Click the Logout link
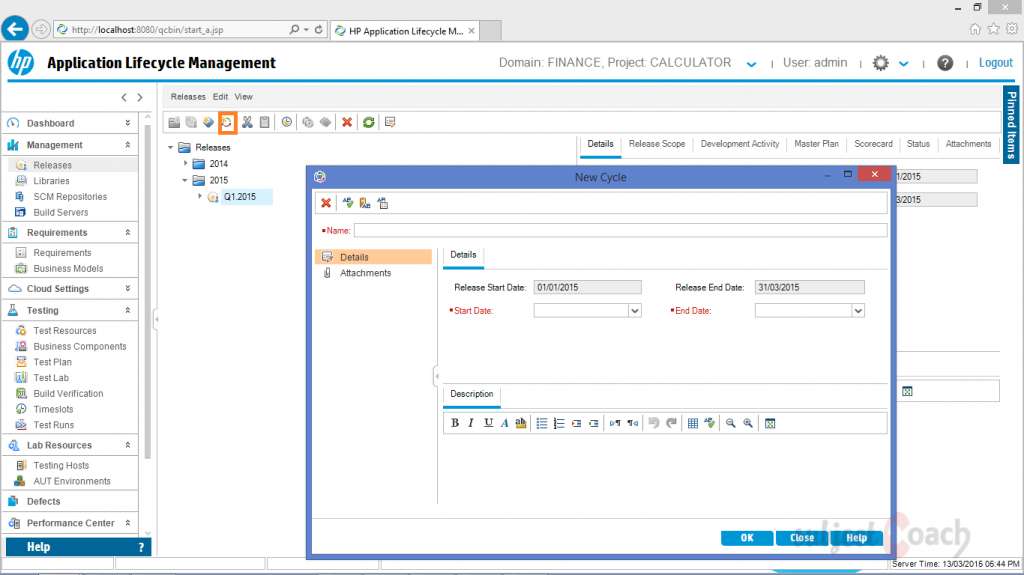The image size is (1024, 575). click(x=995, y=63)
